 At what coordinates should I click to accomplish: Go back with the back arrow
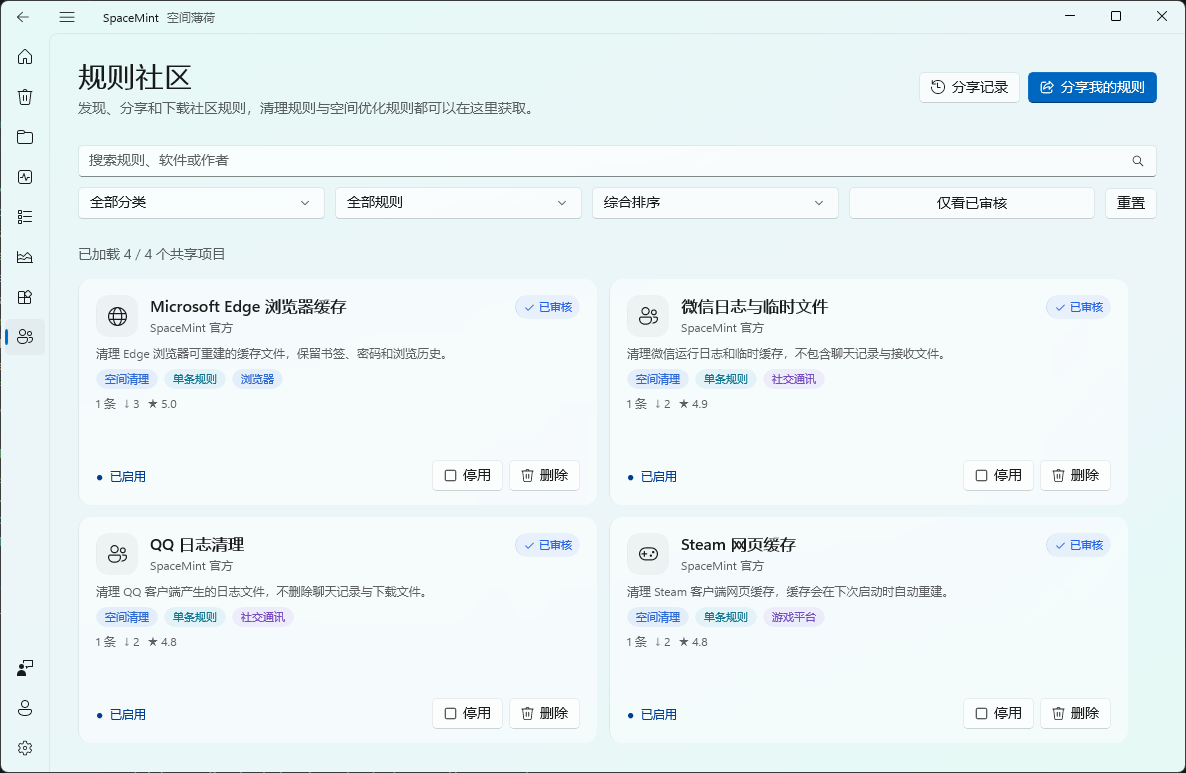pyautogui.click(x=23, y=17)
